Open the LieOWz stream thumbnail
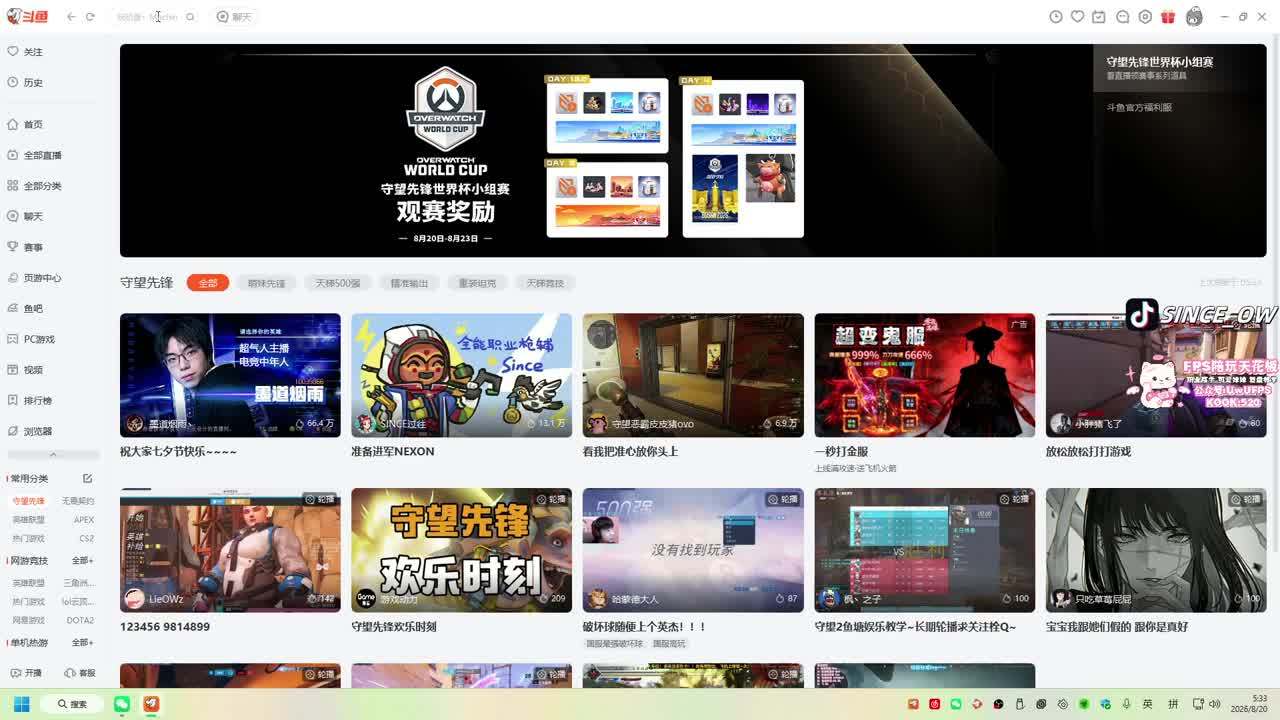Screen dimensions: 1280x720 230,550
